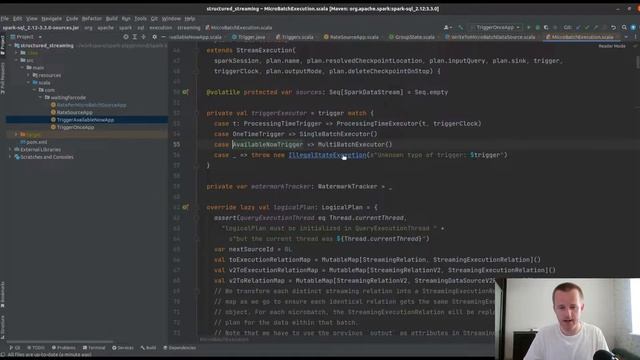Viewport: 640px width, 360px height.
Task: Open Search Everywhere magnifier icon
Action: (x=624, y=27)
